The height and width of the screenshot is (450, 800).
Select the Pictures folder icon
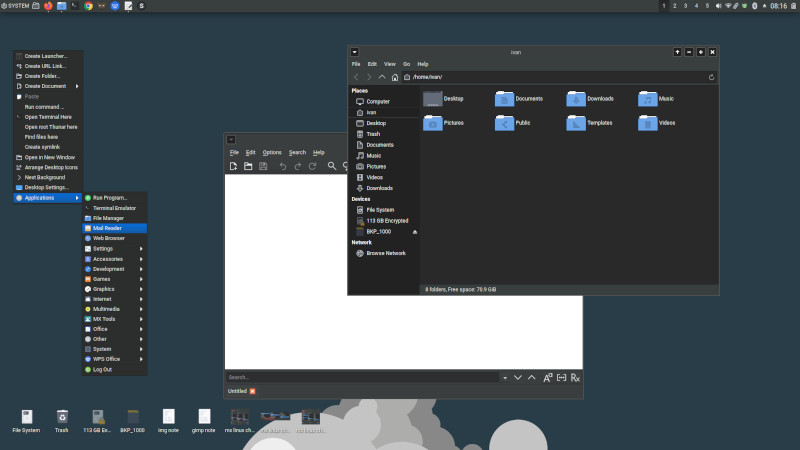pos(433,122)
